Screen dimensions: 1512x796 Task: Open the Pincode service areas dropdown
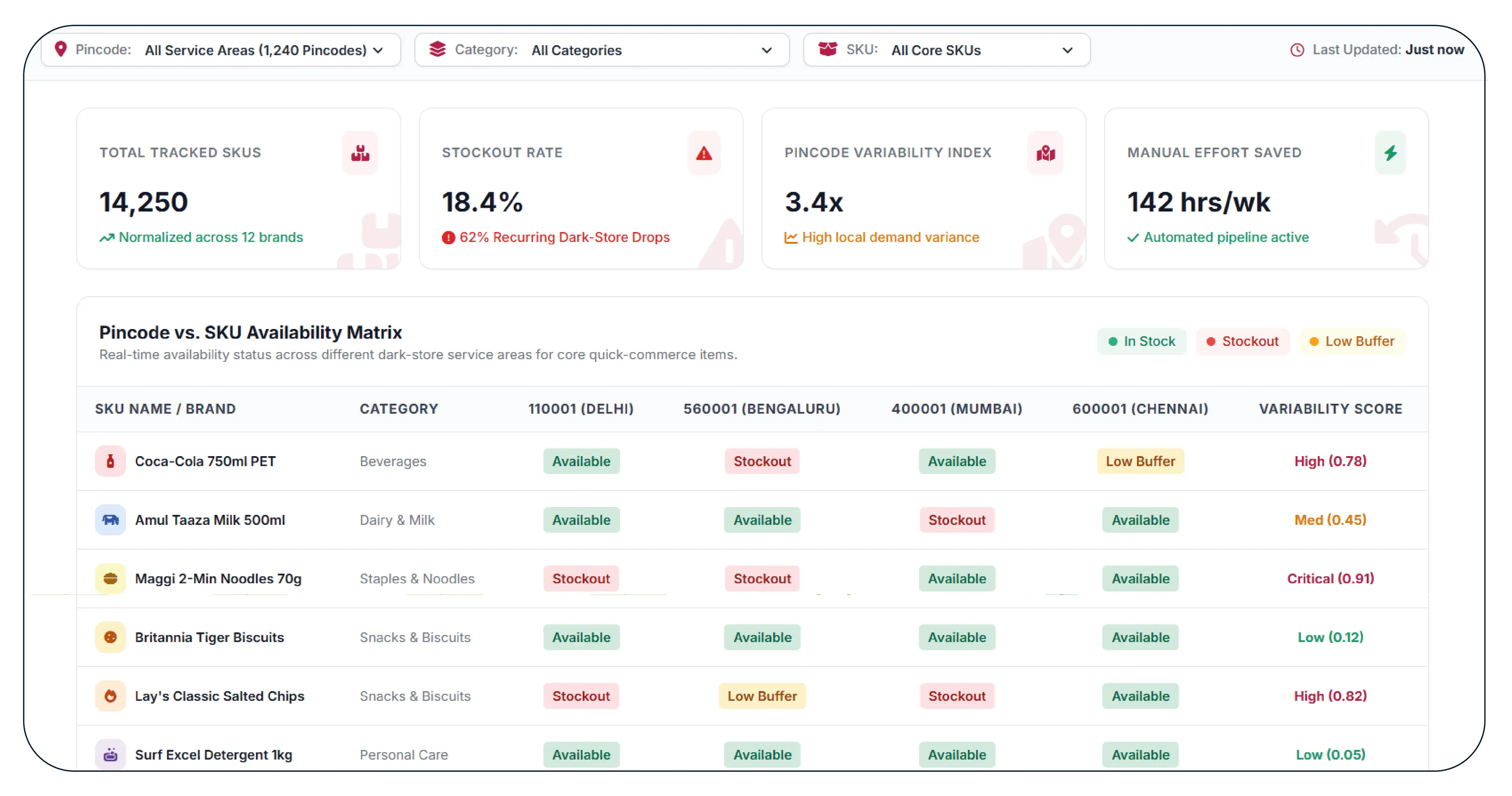[221, 50]
